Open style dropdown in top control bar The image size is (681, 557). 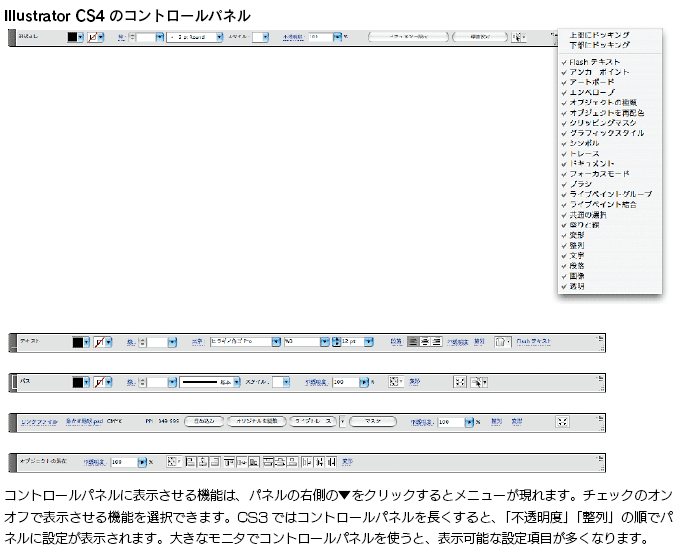[265, 37]
